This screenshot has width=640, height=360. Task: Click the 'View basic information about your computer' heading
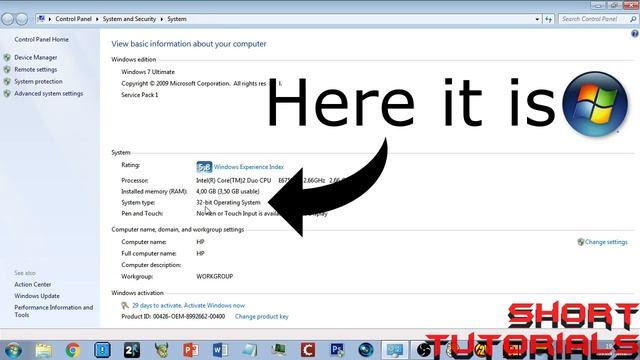189,44
